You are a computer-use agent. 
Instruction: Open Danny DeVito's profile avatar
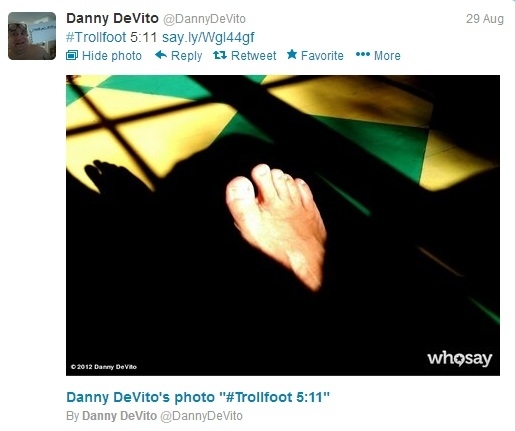[32, 36]
